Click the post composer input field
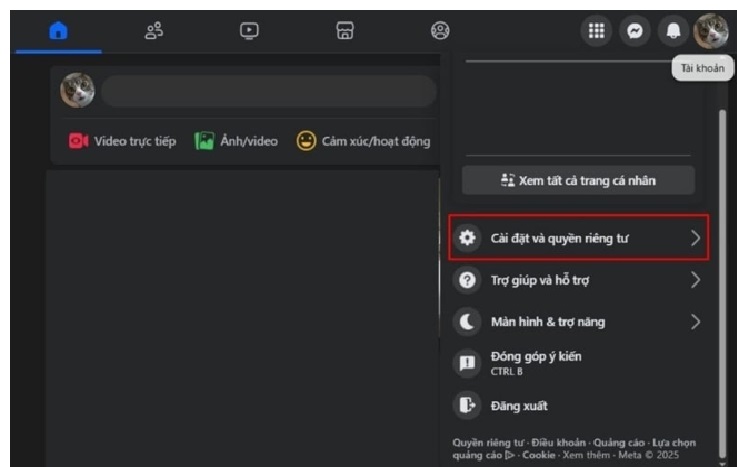Viewport: 737px width, 467px height. tap(268, 90)
